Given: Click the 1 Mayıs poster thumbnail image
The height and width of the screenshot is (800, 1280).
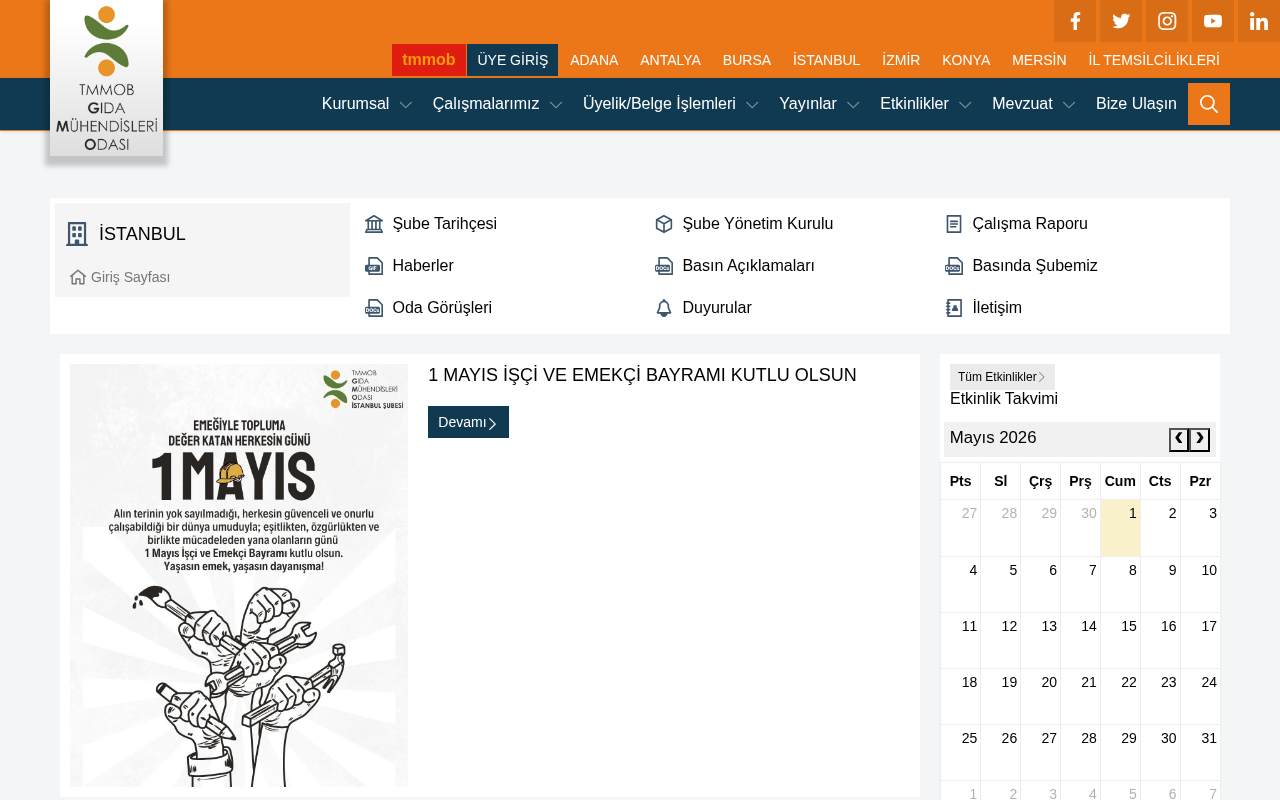Looking at the screenshot, I should coord(239,575).
